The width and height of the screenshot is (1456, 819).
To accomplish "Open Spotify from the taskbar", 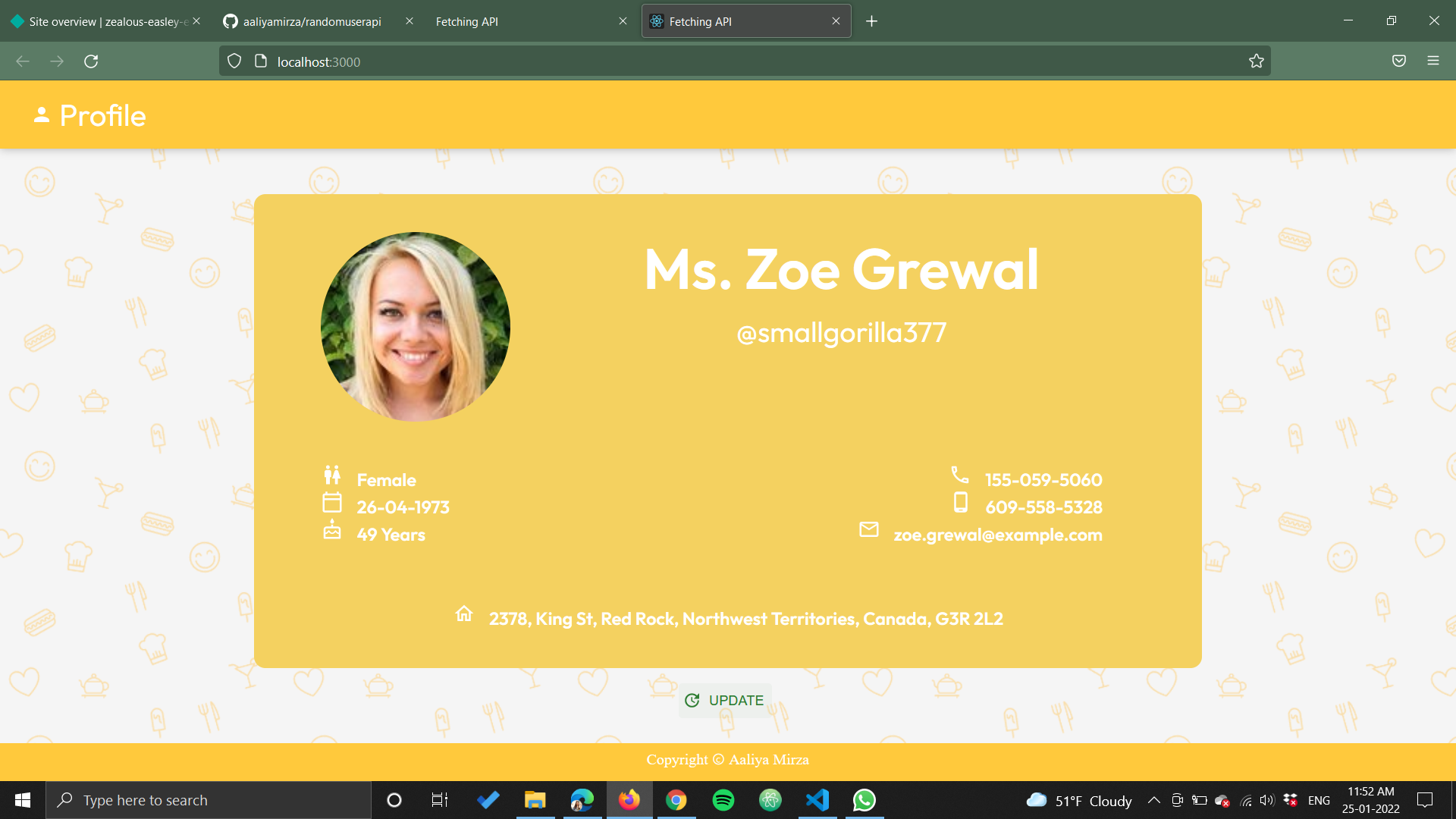I will pyautogui.click(x=723, y=800).
